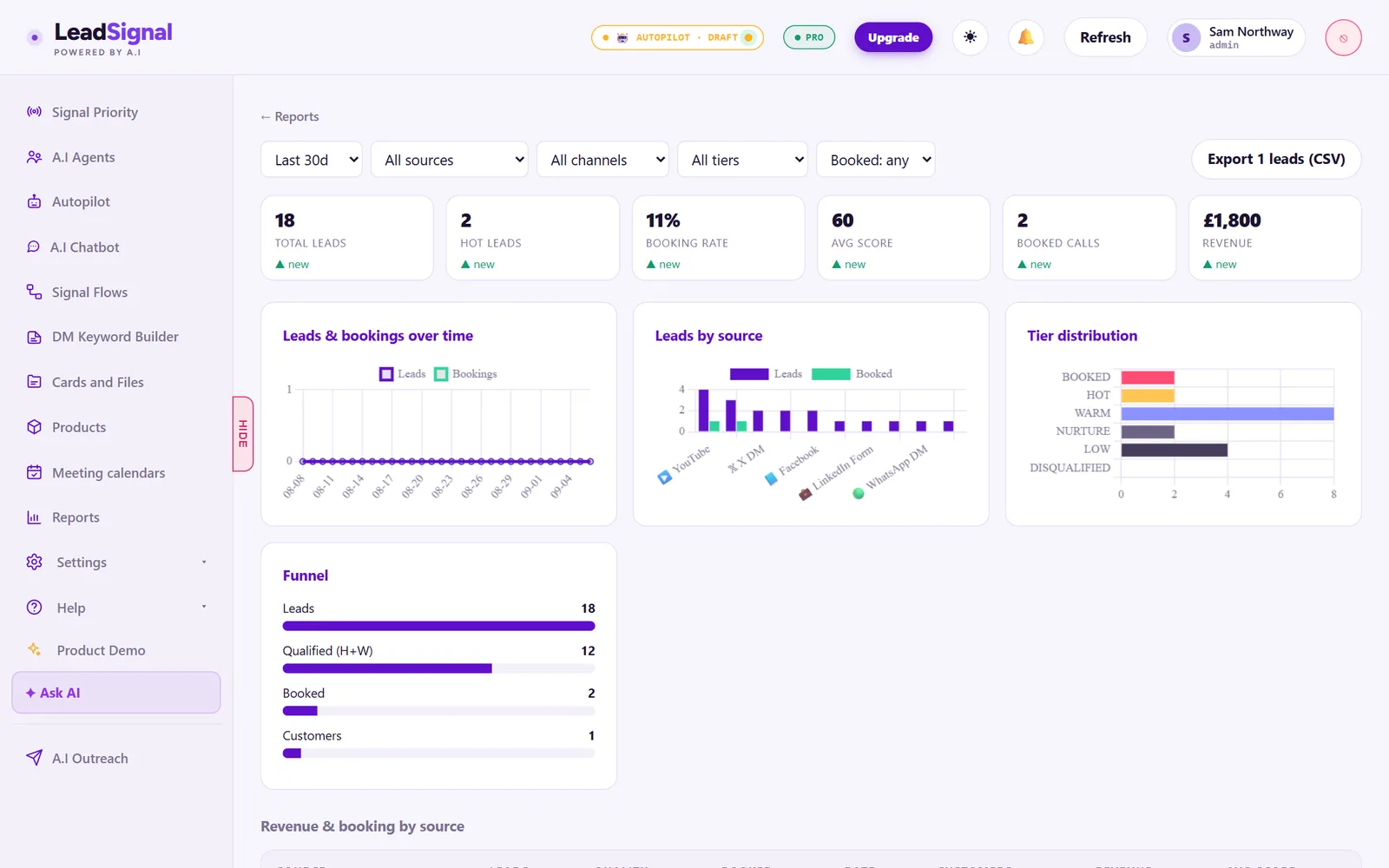Export 1 leads as CSV

tap(1276, 159)
